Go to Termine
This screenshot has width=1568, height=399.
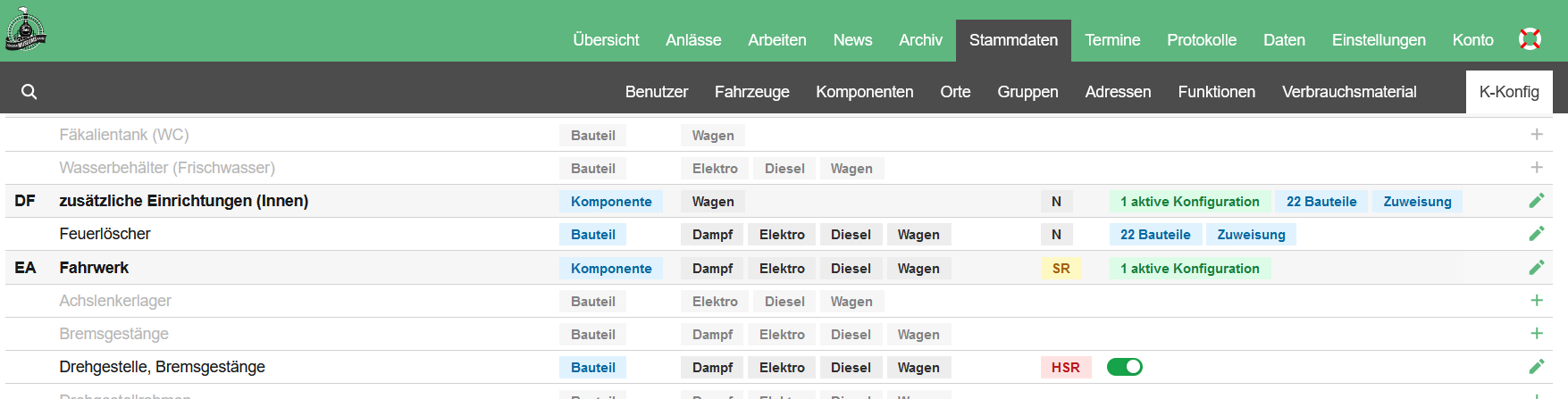(1112, 40)
